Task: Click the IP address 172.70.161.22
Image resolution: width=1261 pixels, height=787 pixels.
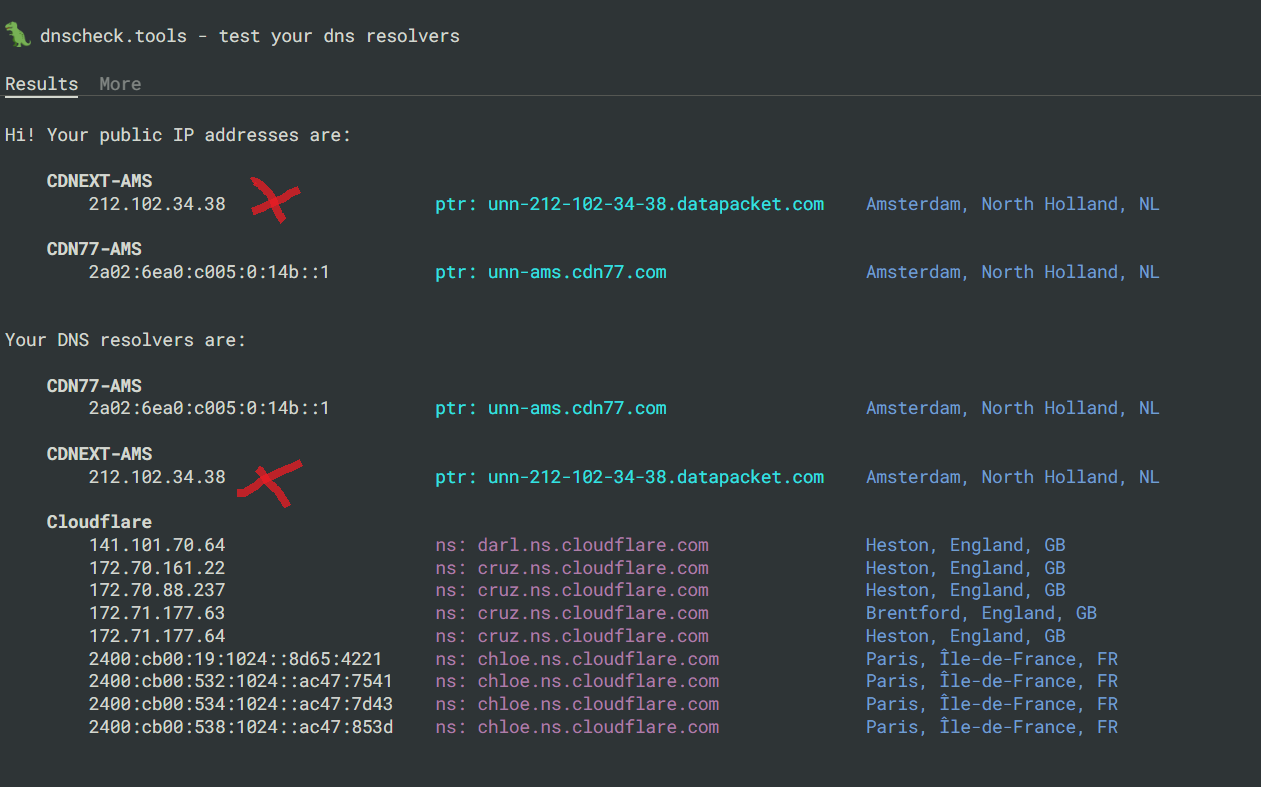Action: (157, 568)
